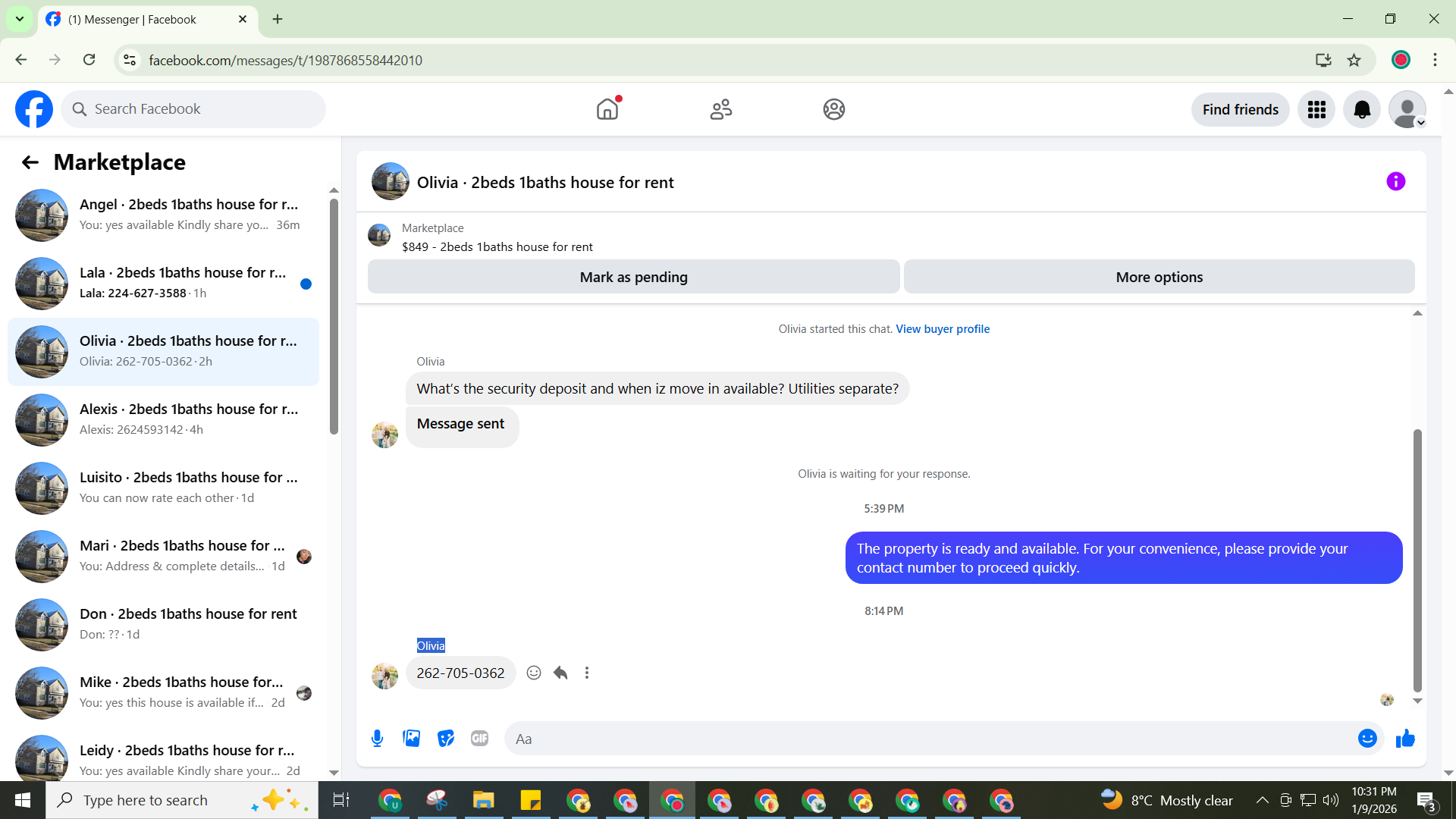Image resolution: width=1456 pixels, height=819 pixels.
Task: Open View buyer profile link
Action: tap(942, 329)
